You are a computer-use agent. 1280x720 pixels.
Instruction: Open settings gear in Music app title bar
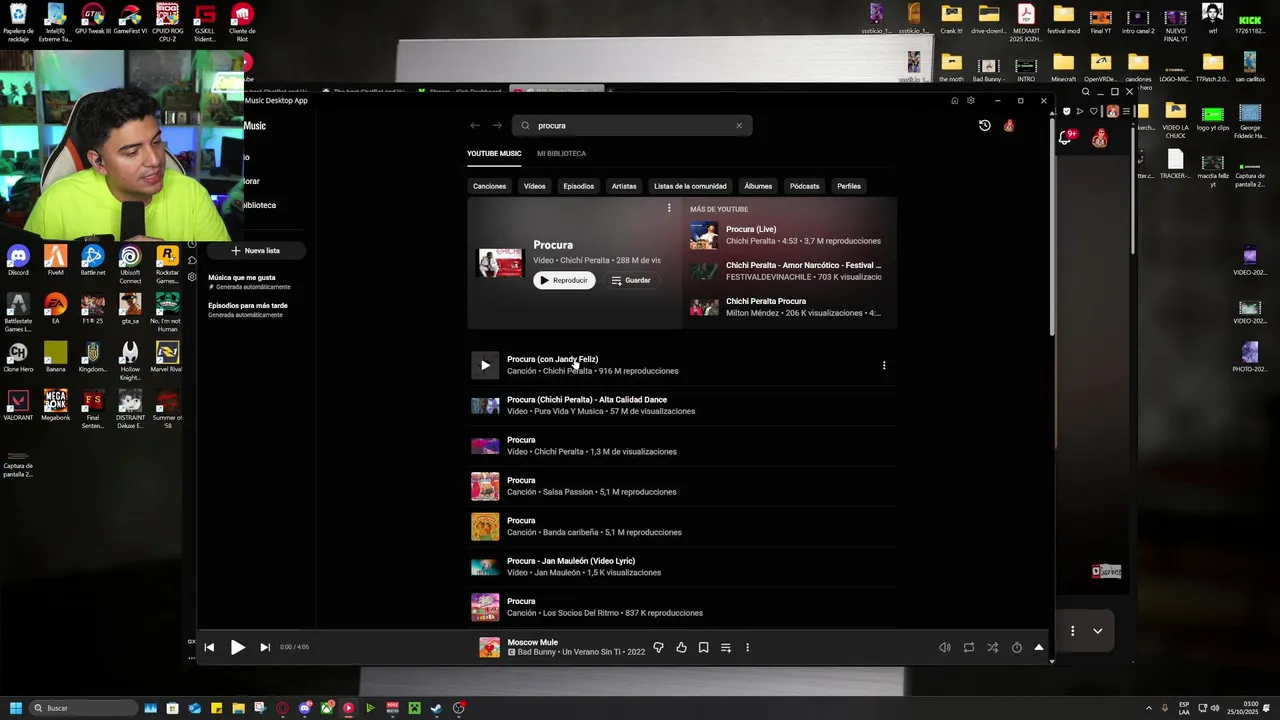click(x=970, y=101)
